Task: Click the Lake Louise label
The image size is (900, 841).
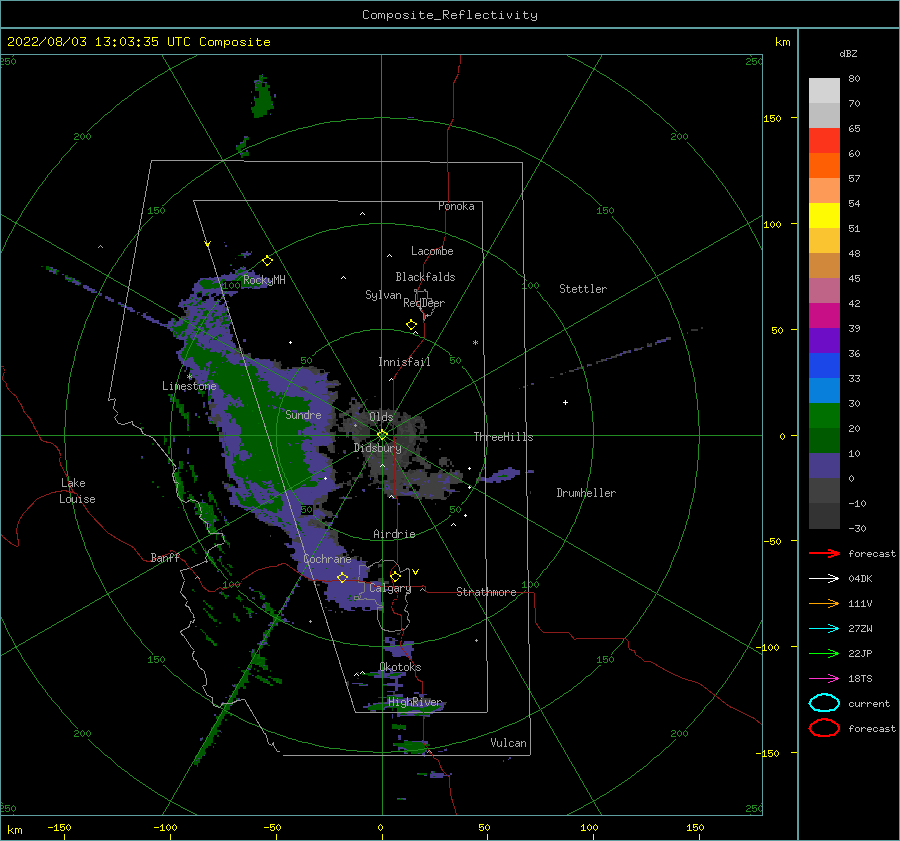Action: pyautogui.click(x=77, y=491)
